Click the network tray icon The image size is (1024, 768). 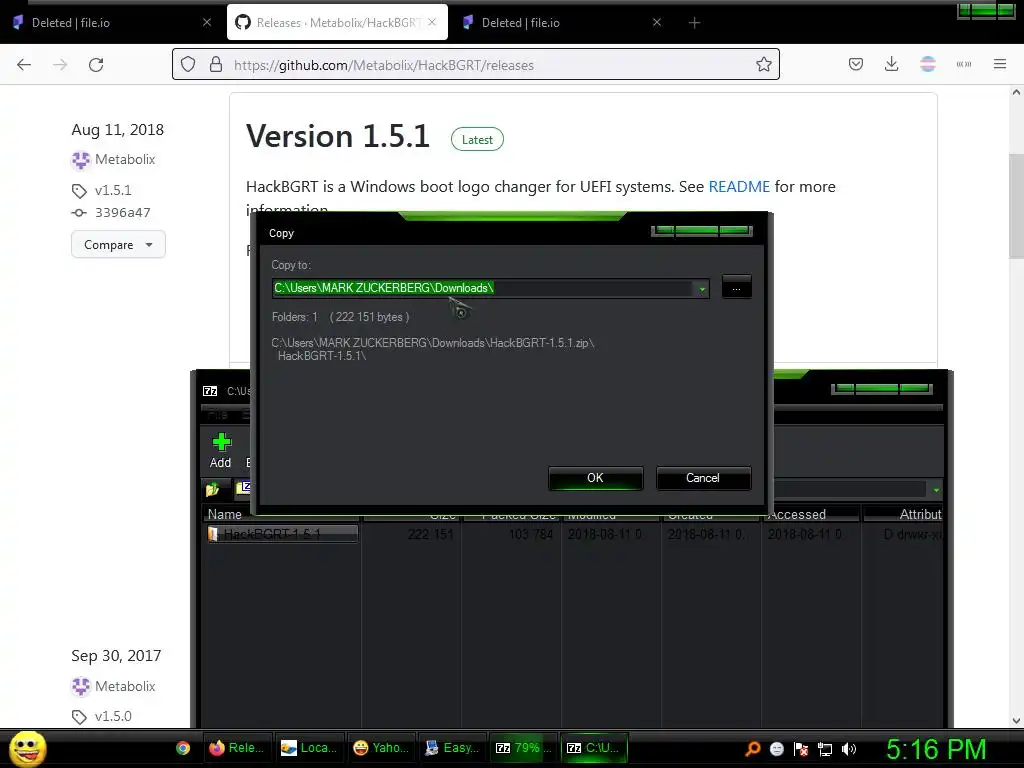pos(825,750)
